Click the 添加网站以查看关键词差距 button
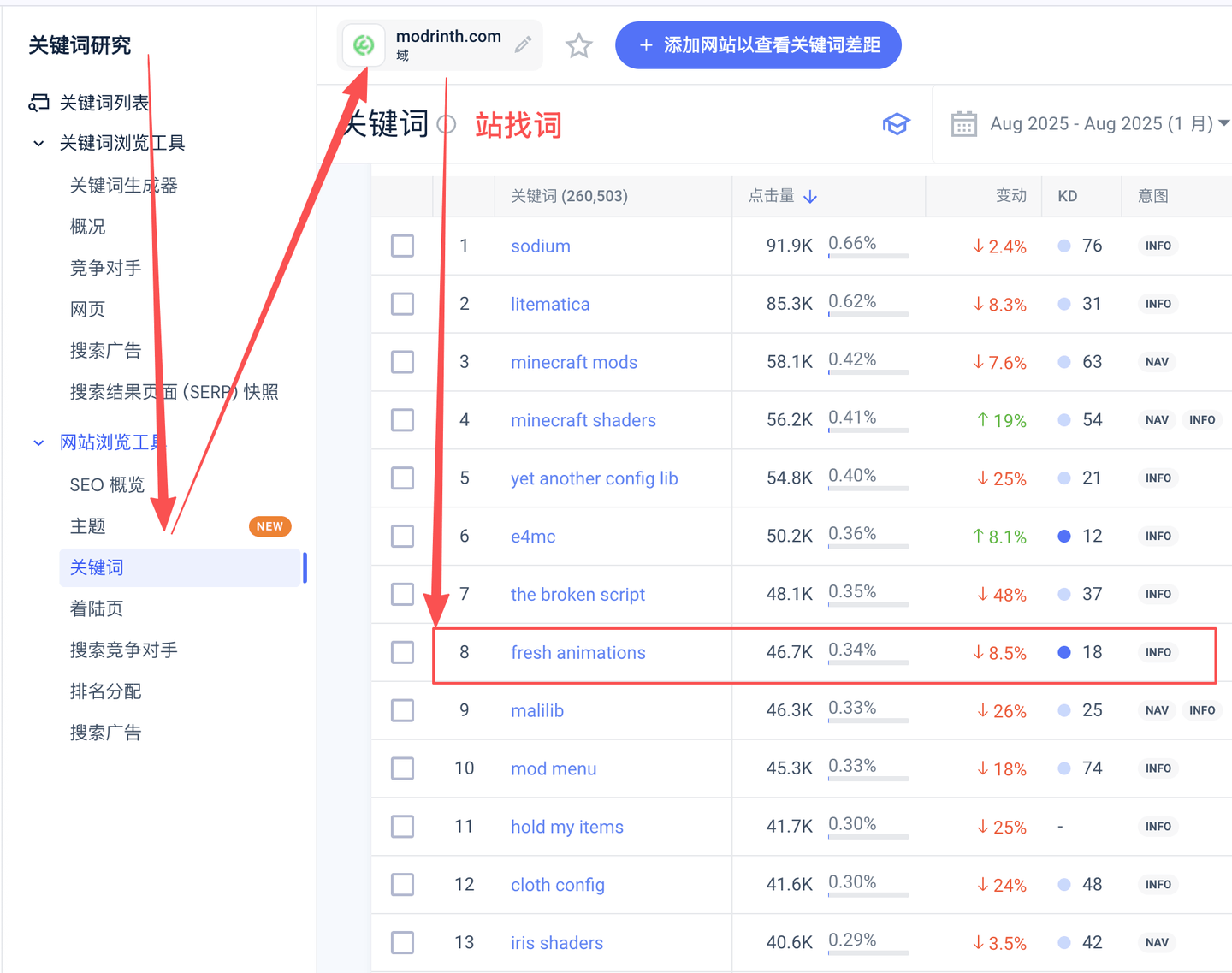This screenshot has width=1232, height=973. coord(758,45)
